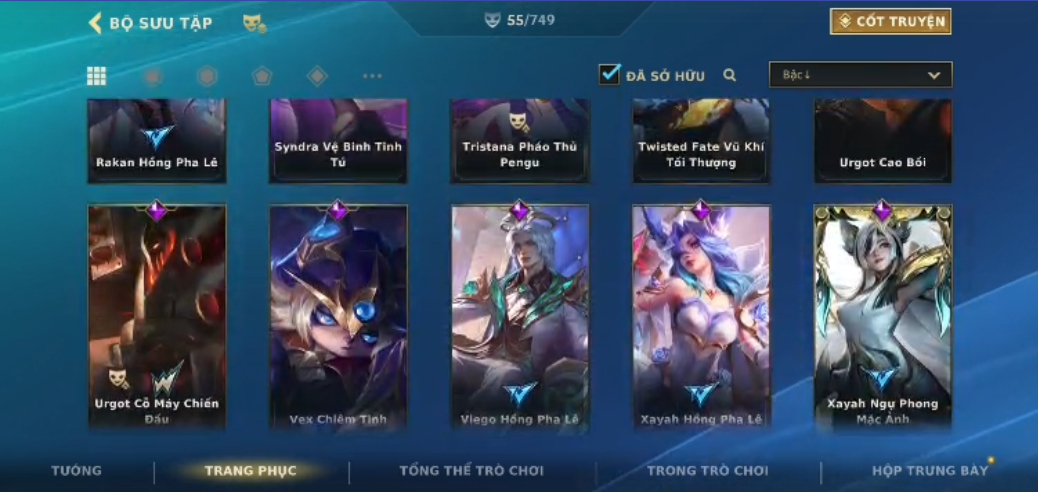Screen dimensions: 1038x492
Task: Open the three-dots more filters icon
Action: (x=372, y=76)
